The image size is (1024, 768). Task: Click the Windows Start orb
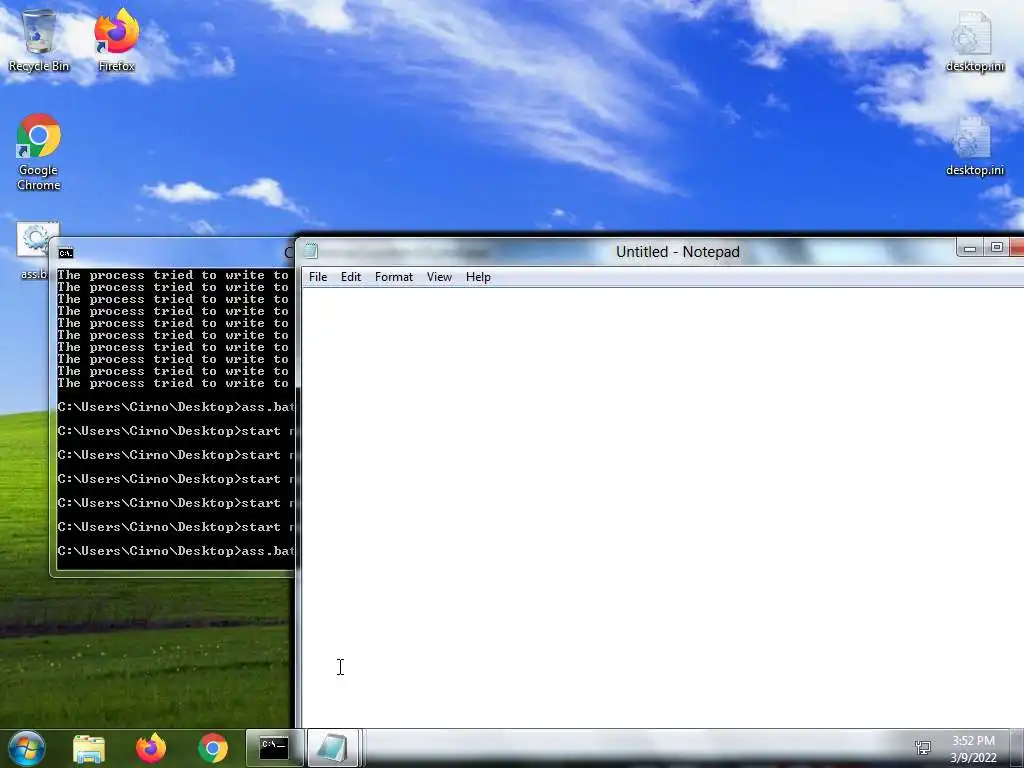click(27, 748)
